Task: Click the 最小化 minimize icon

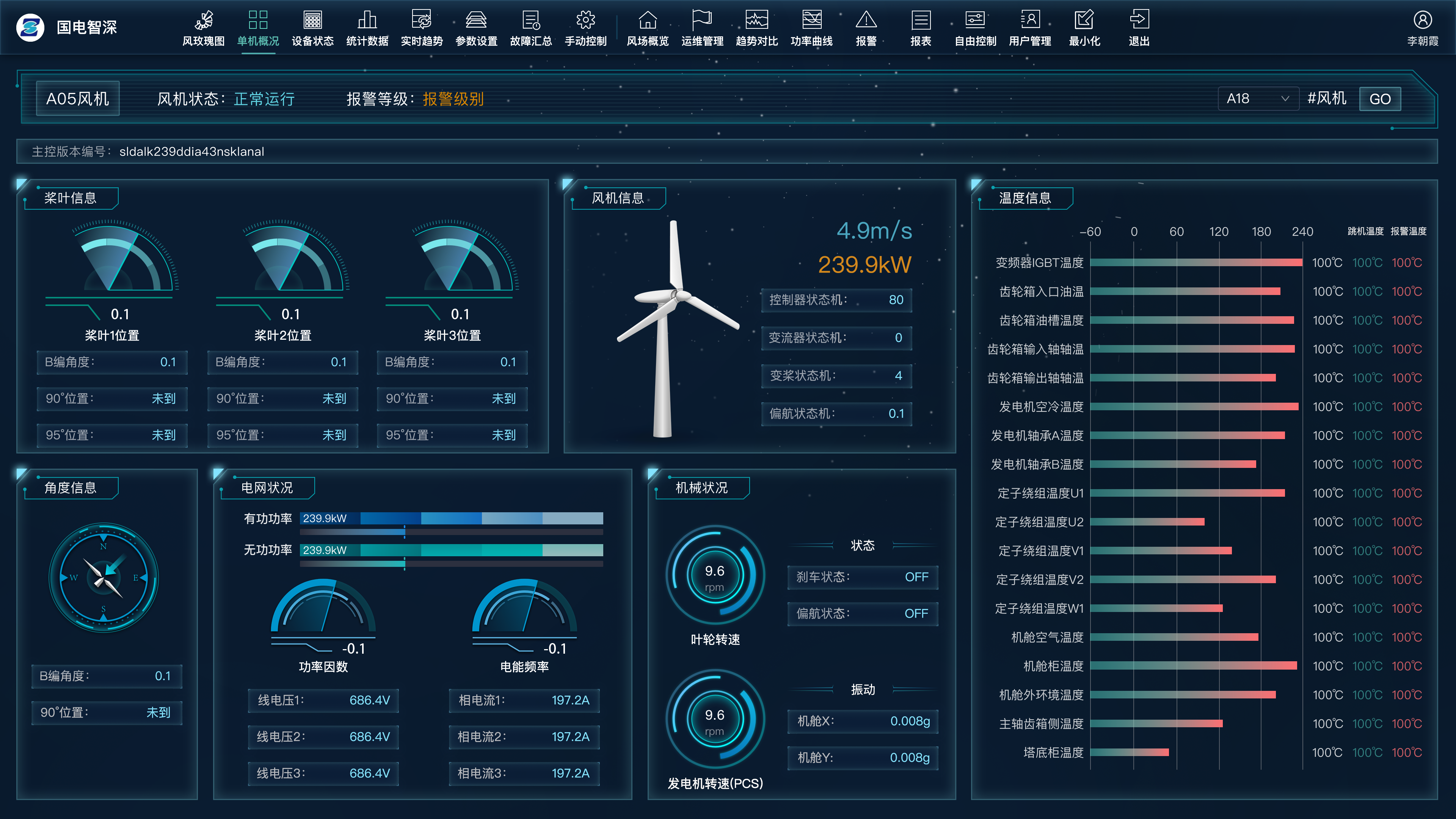Action: click(1085, 20)
